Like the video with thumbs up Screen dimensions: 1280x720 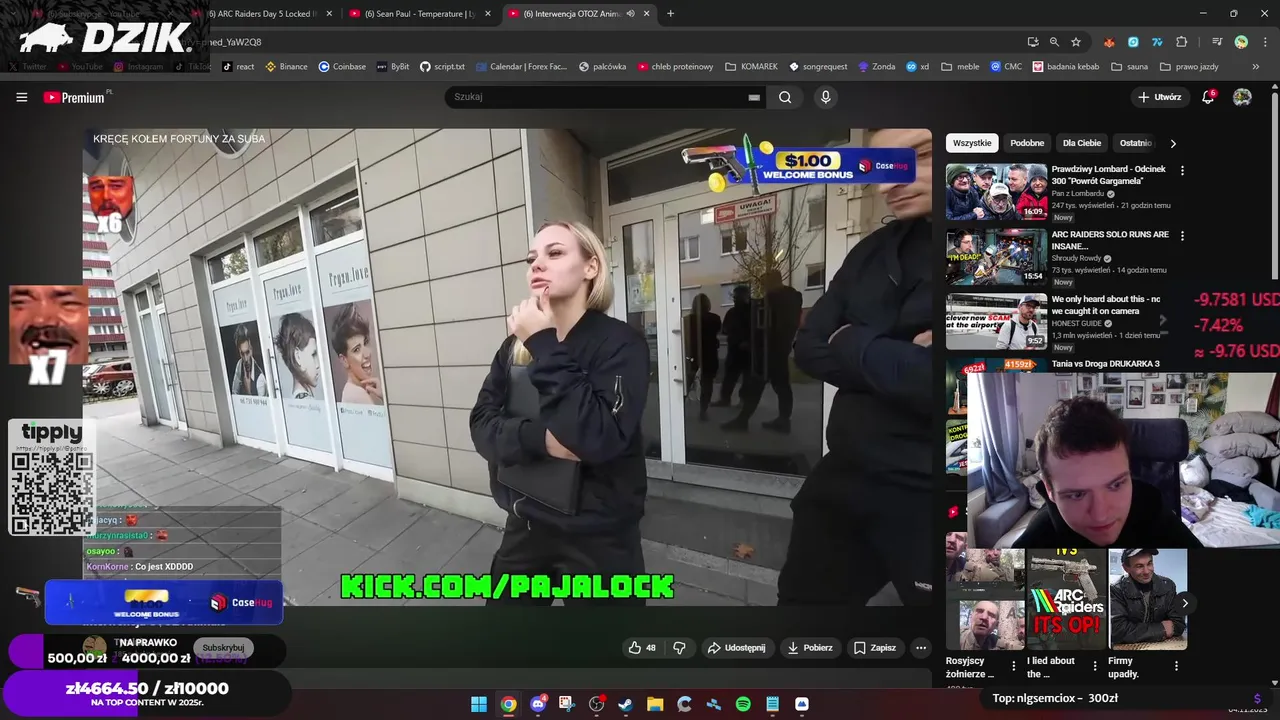641,648
